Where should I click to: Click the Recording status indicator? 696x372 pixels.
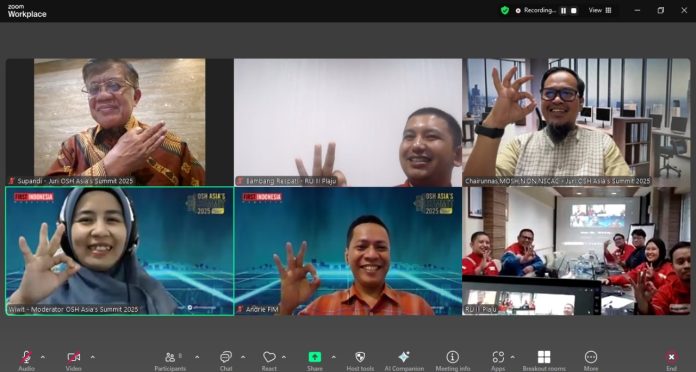tap(535, 10)
